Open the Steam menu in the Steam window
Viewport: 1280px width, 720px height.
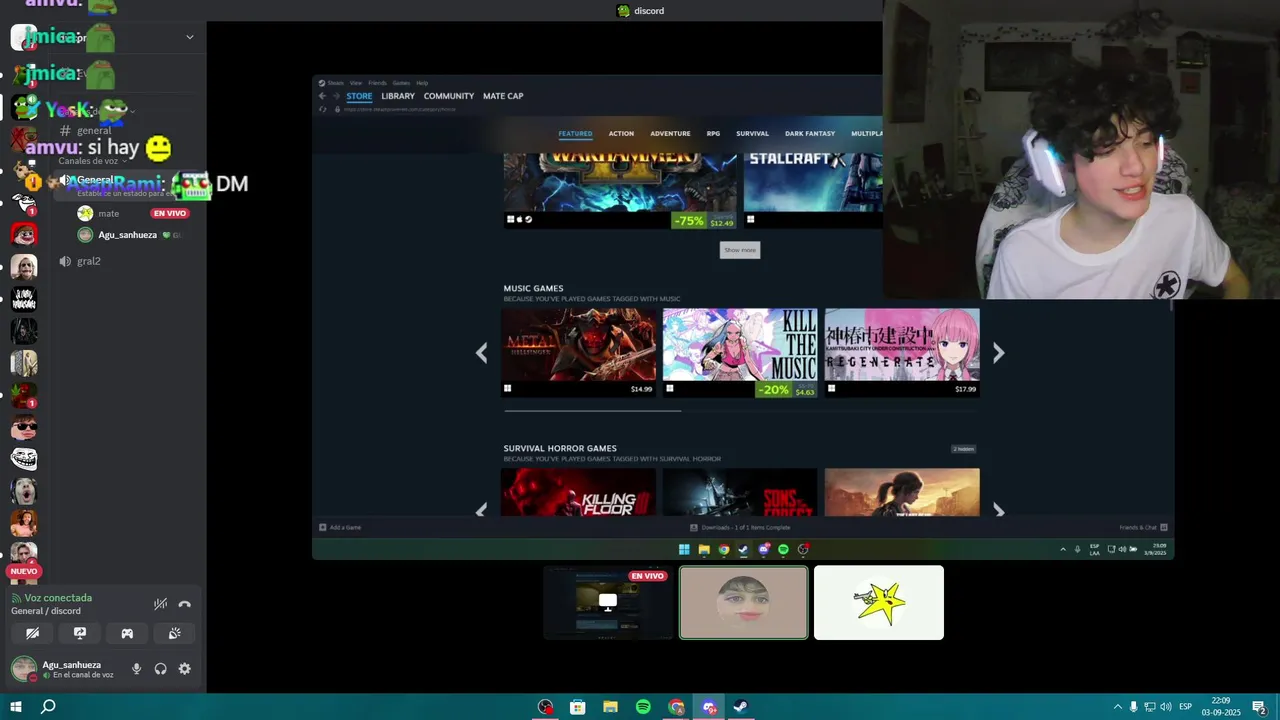336,83
